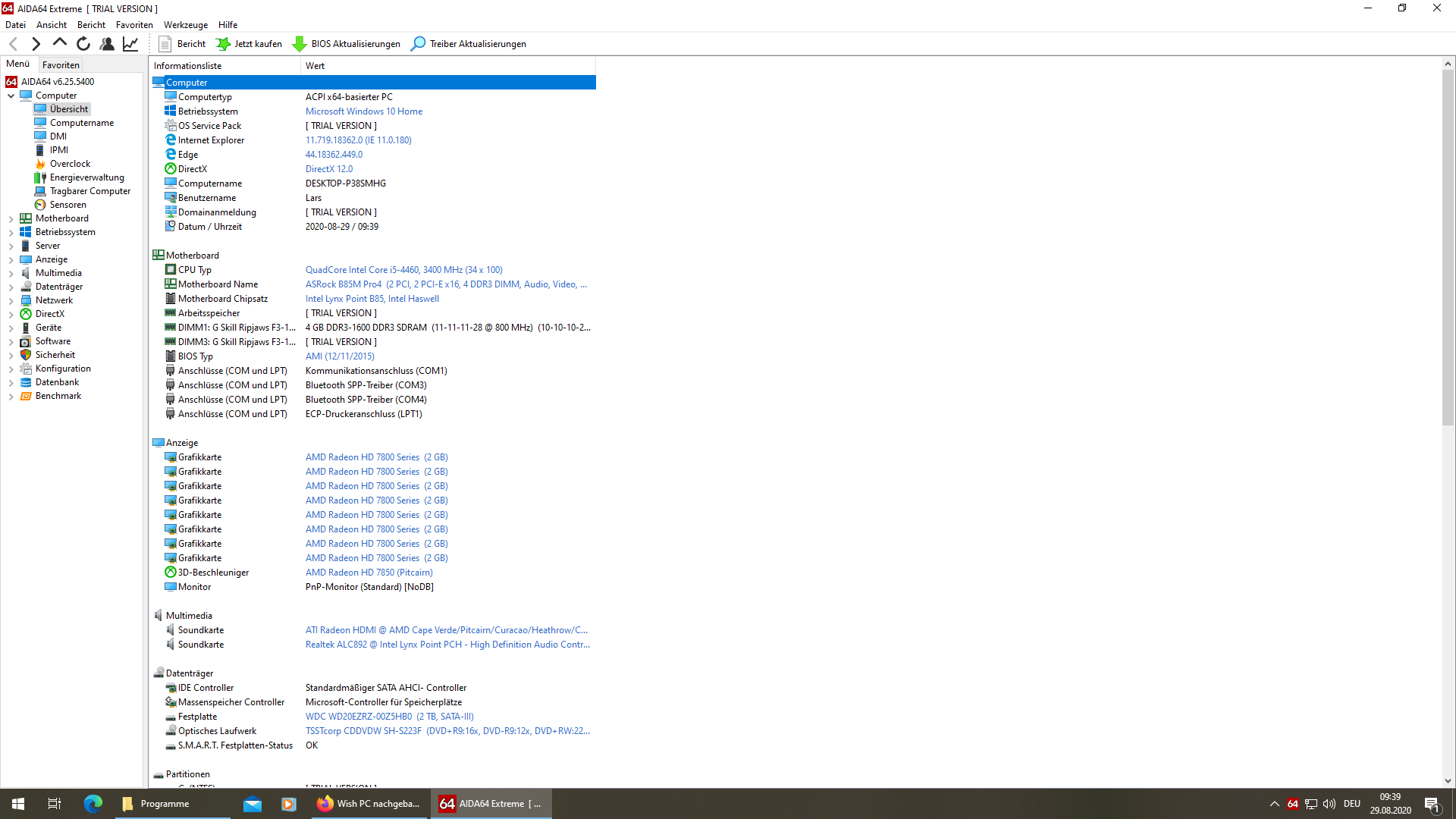Screen dimensions: 1456x819
Task: Open the Werkzeuge menu
Action: [185, 25]
